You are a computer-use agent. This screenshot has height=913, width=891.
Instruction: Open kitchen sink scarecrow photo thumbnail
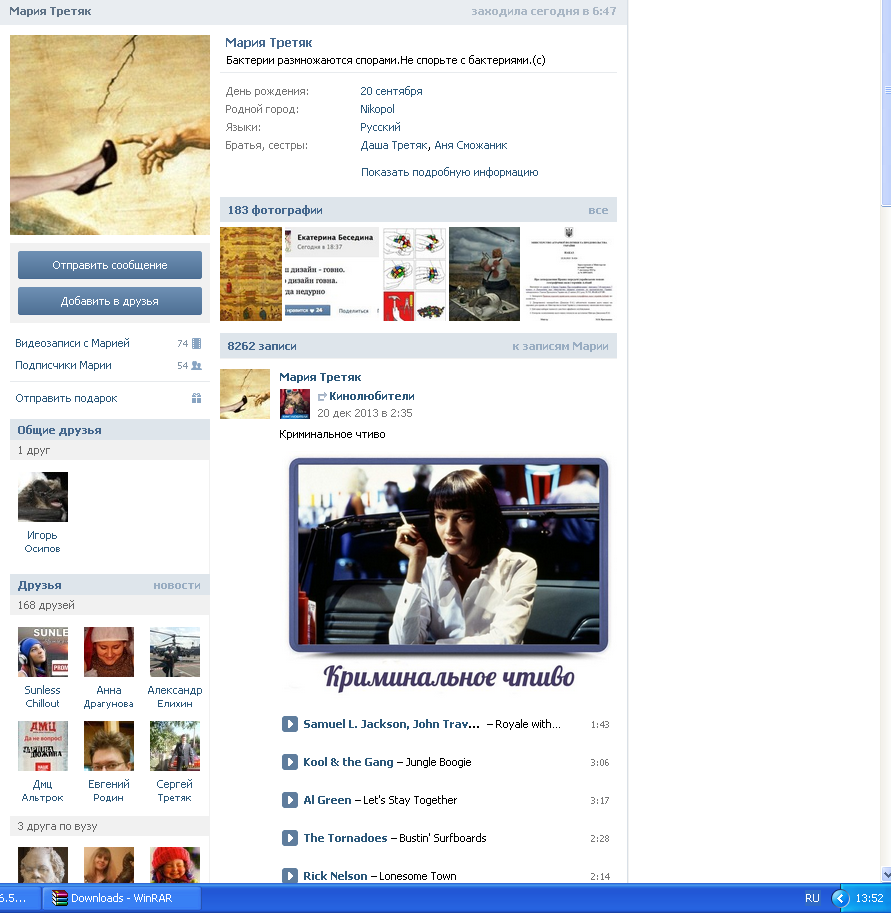(x=485, y=274)
